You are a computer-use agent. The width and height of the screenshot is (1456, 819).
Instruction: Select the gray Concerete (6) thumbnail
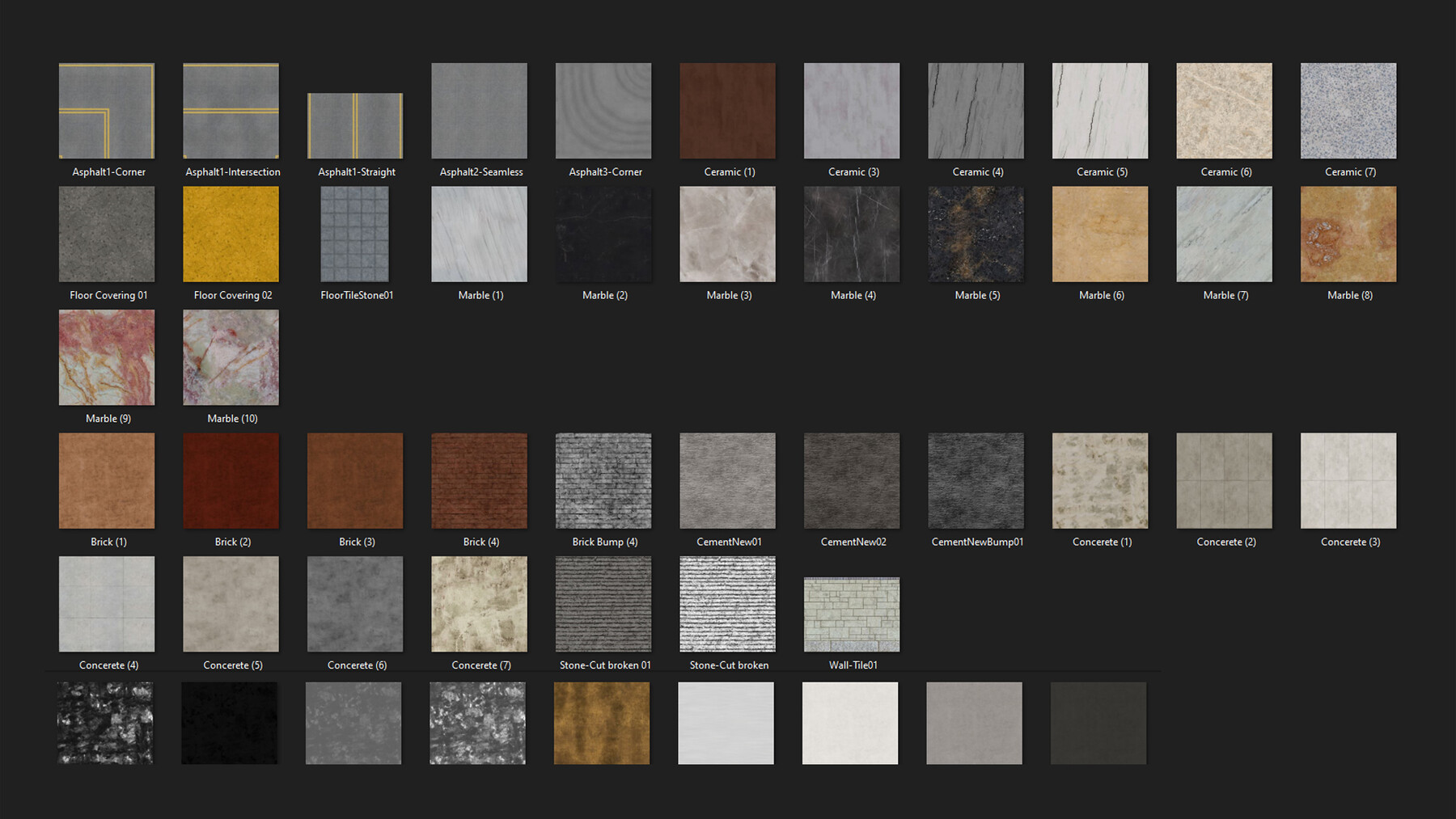tap(355, 604)
